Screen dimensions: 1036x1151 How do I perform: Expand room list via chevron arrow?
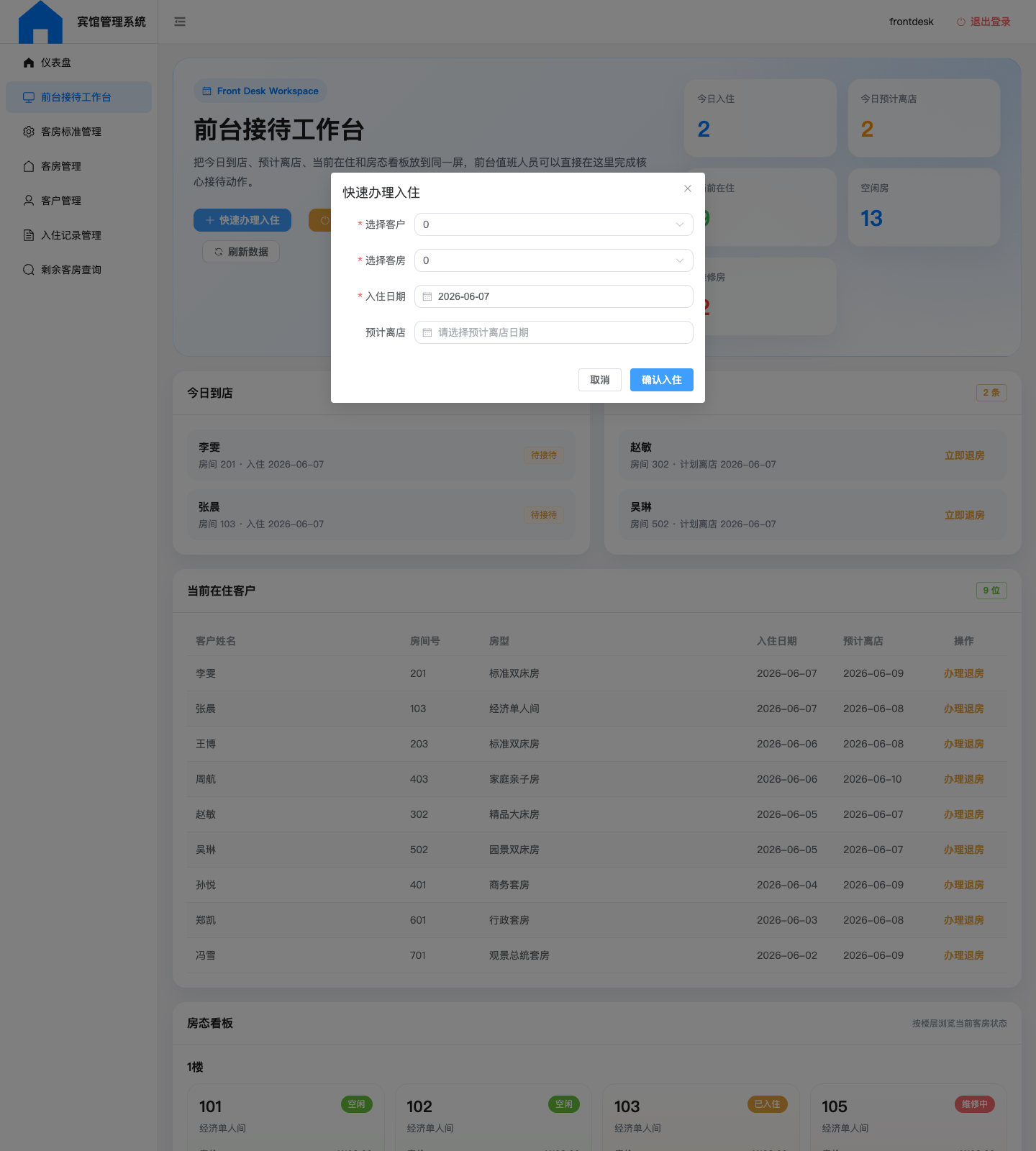point(680,260)
